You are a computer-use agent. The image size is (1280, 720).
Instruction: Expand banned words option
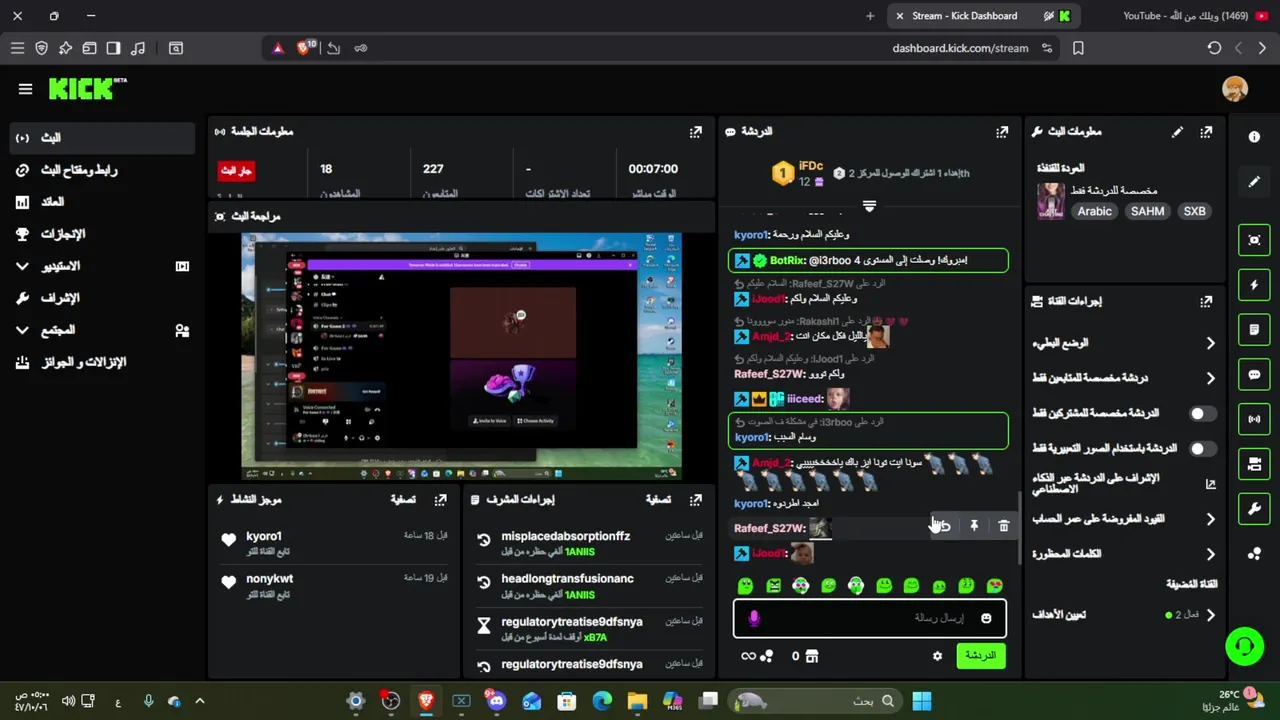pyautogui.click(x=1210, y=554)
